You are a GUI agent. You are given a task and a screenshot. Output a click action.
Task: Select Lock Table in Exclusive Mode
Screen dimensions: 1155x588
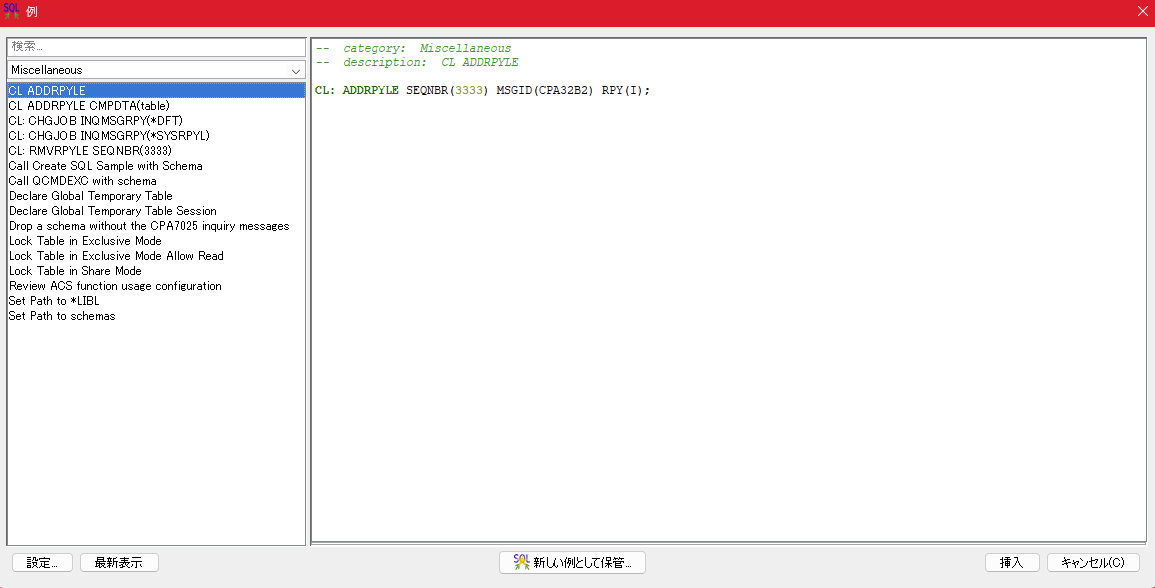point(156,241)
